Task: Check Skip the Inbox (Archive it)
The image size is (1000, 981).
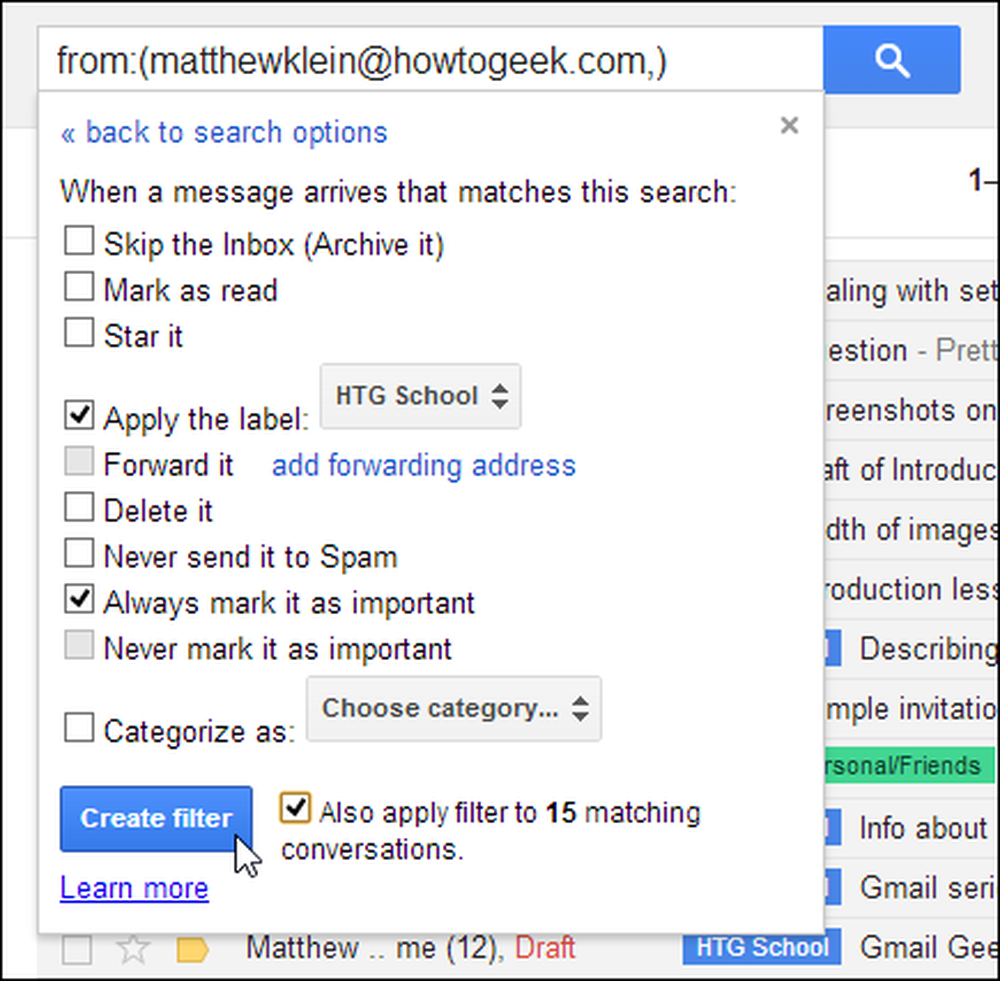Action: (79, 241)
